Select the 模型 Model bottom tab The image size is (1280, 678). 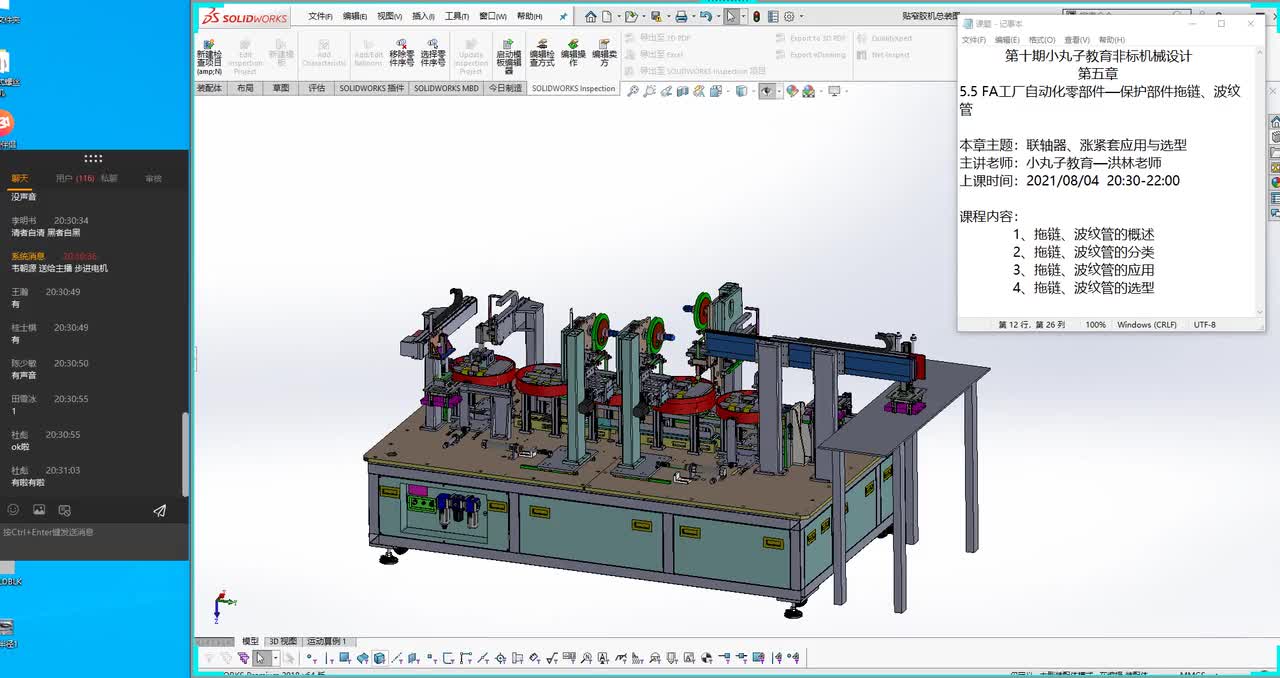pyautogui.click(x=250, y=641)
